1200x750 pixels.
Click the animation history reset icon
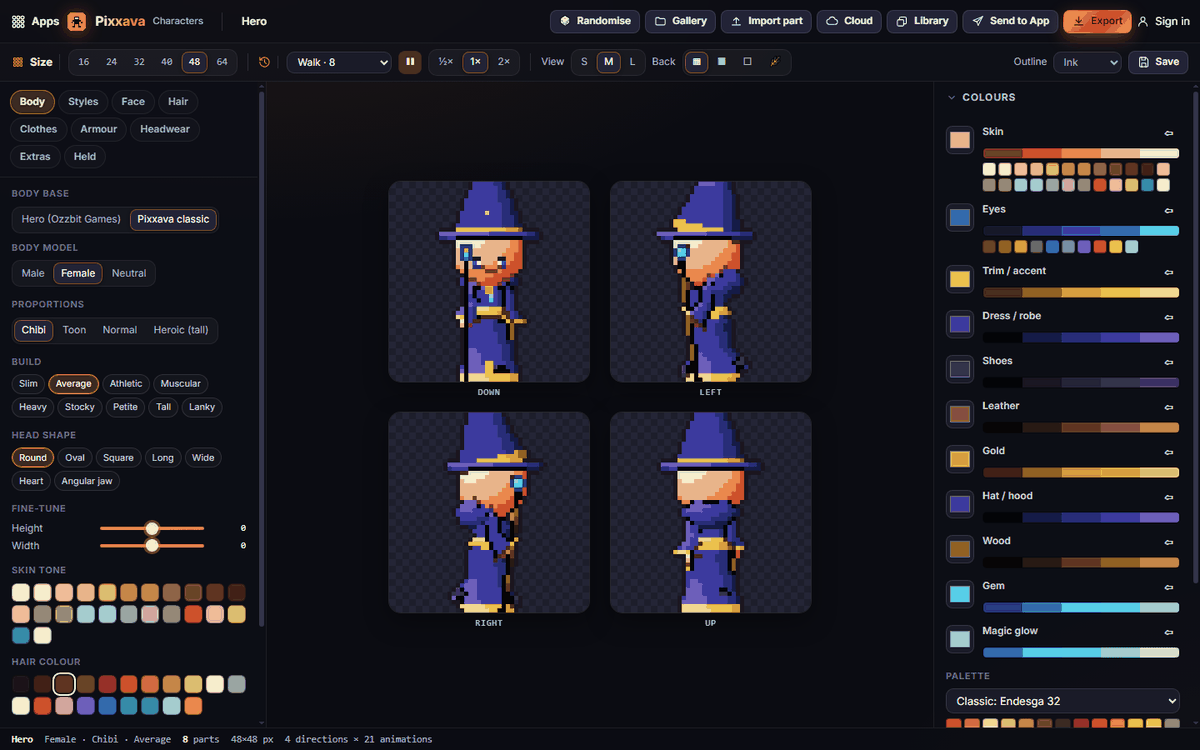264,62
